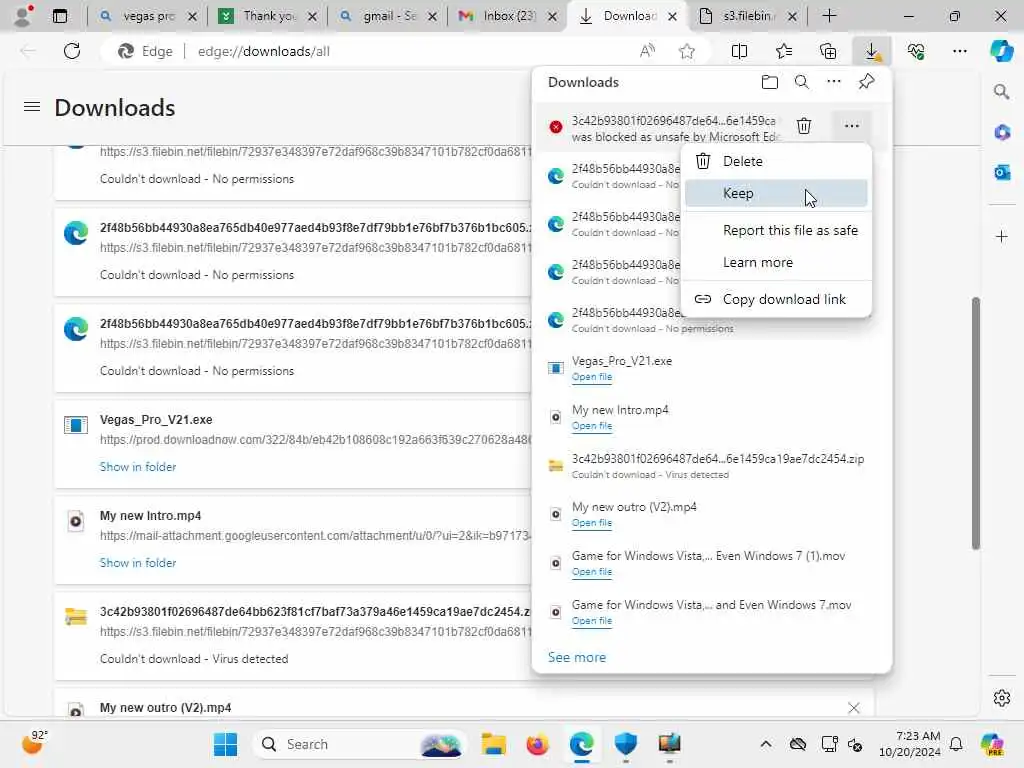Switch to the Thank you tab
The width and height of the screenshot is (1024, 768).
click(x=266, y=16)
